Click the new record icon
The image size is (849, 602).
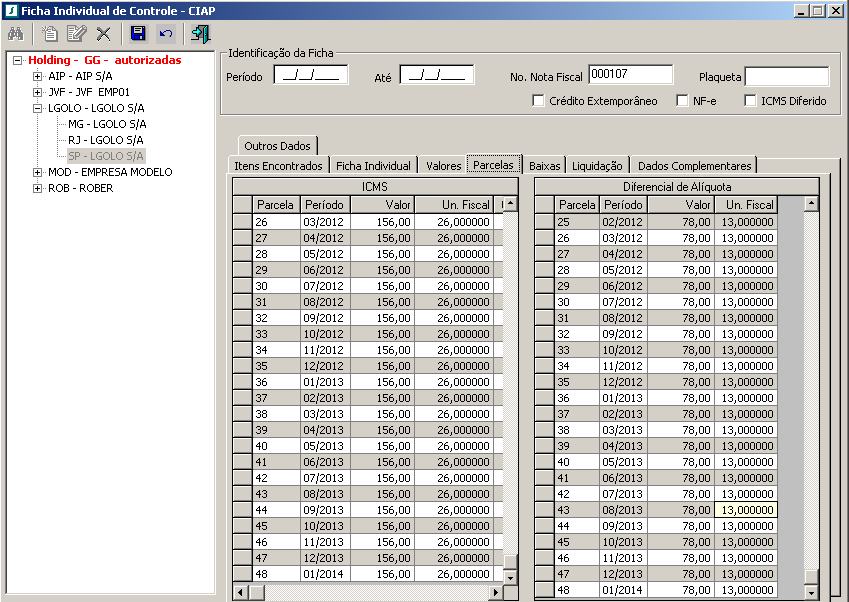[x=50, y=34]
